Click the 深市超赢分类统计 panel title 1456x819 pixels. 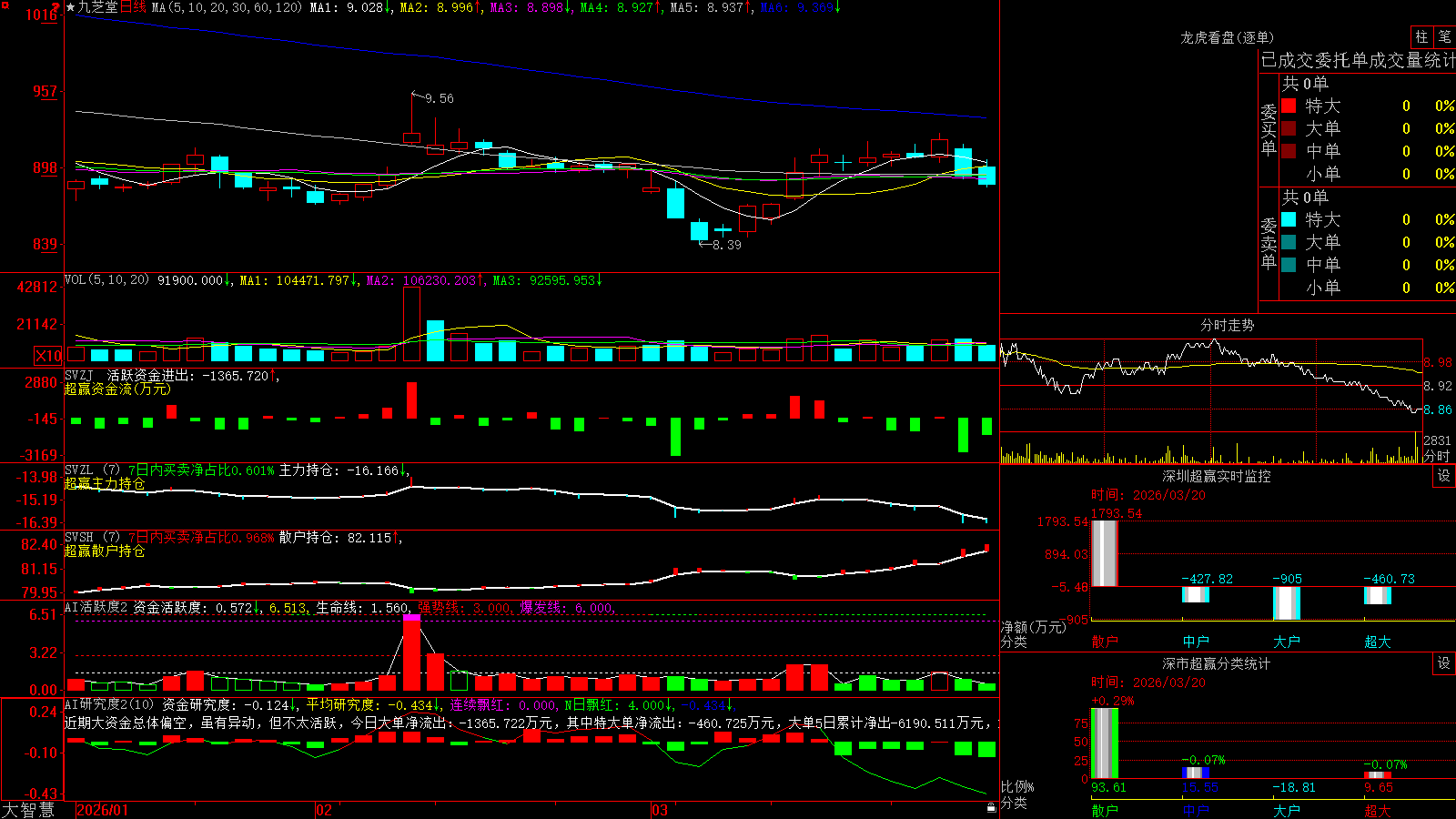(1217, 663)
